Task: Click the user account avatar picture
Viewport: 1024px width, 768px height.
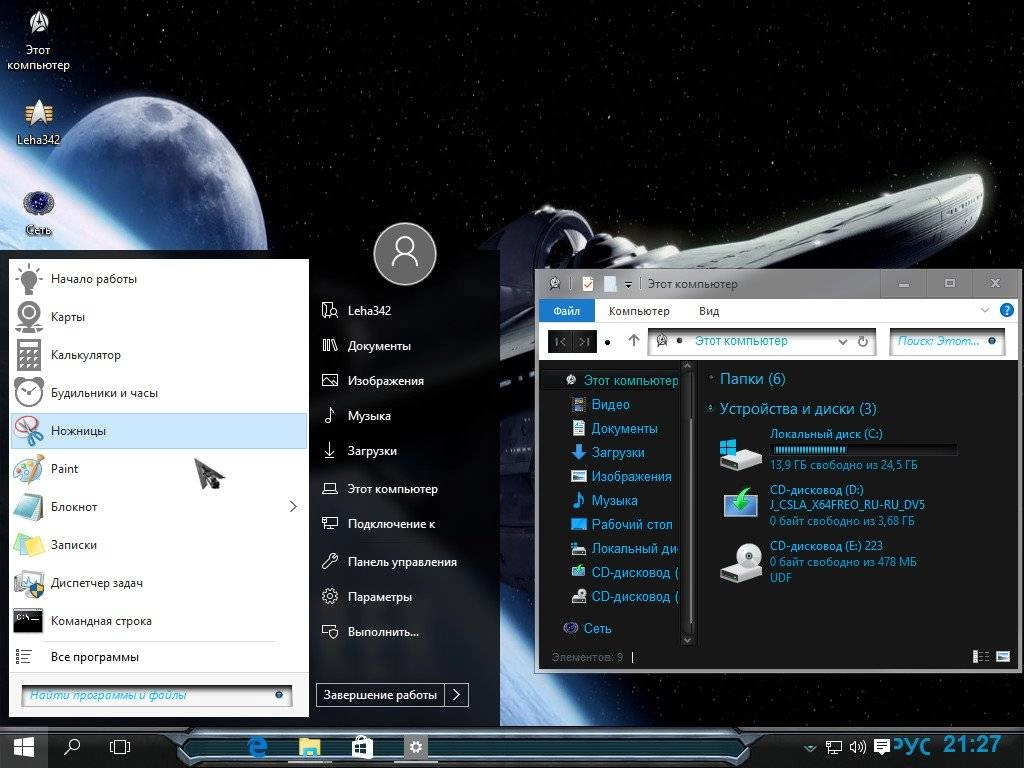Action: point(405,253)
